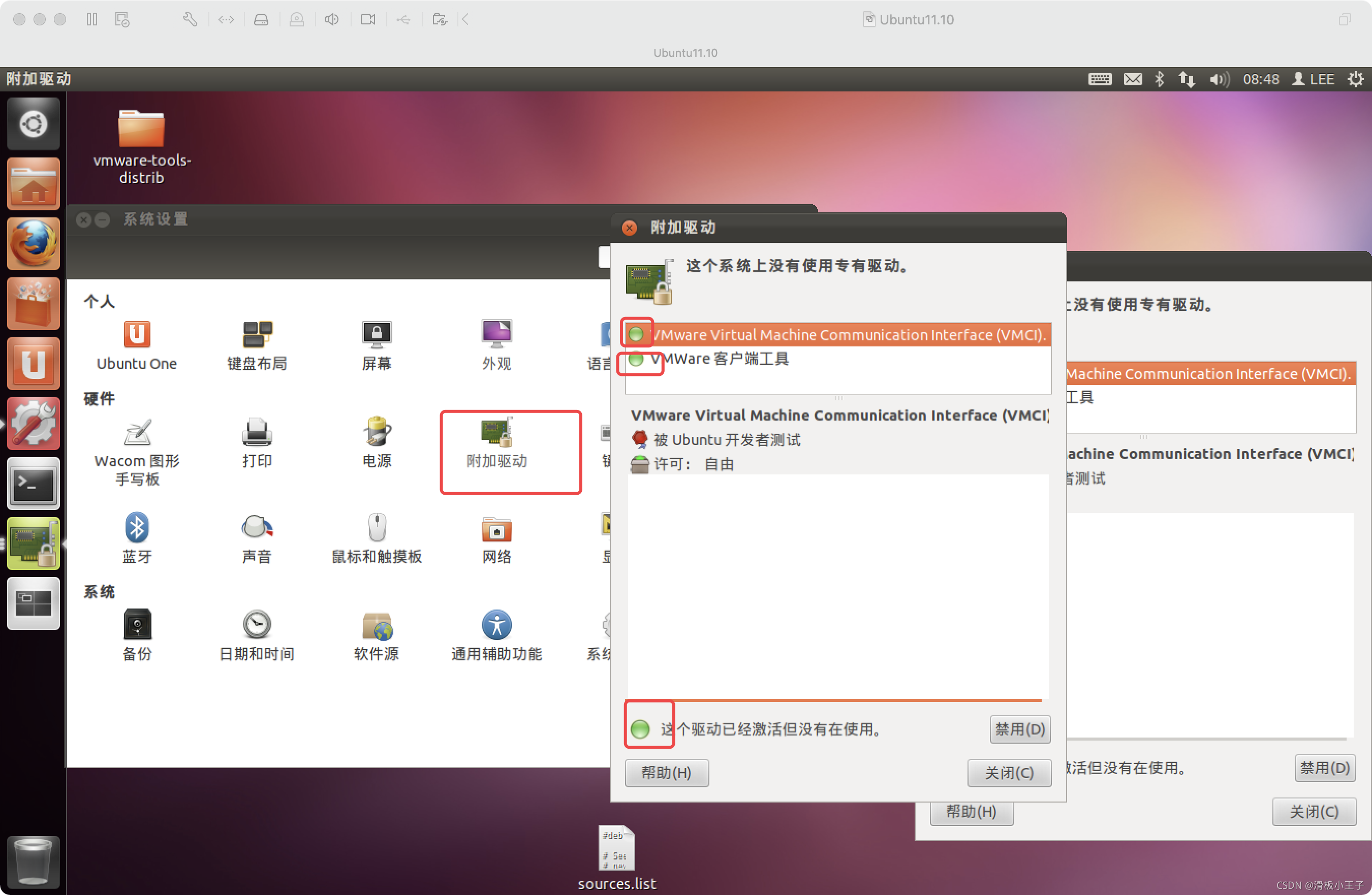Open the volume indicator menu
This screenshot has width=1372, height=895.
[x=1219, y=79]
